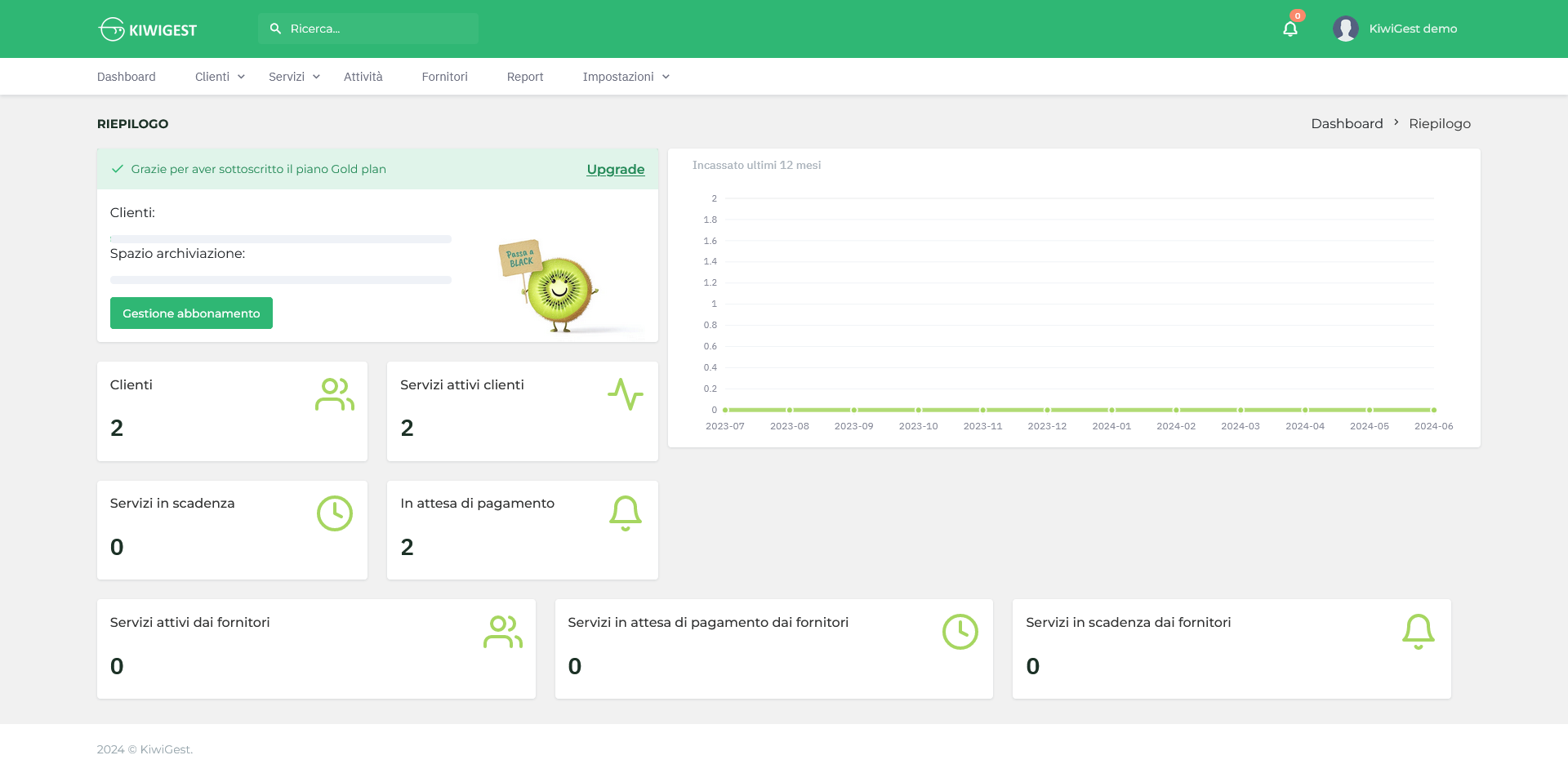The image size is (1568, 773).
Task: Click bell icon in Servizi in scadenza dai fornitori card
Action: [1419, 632]
